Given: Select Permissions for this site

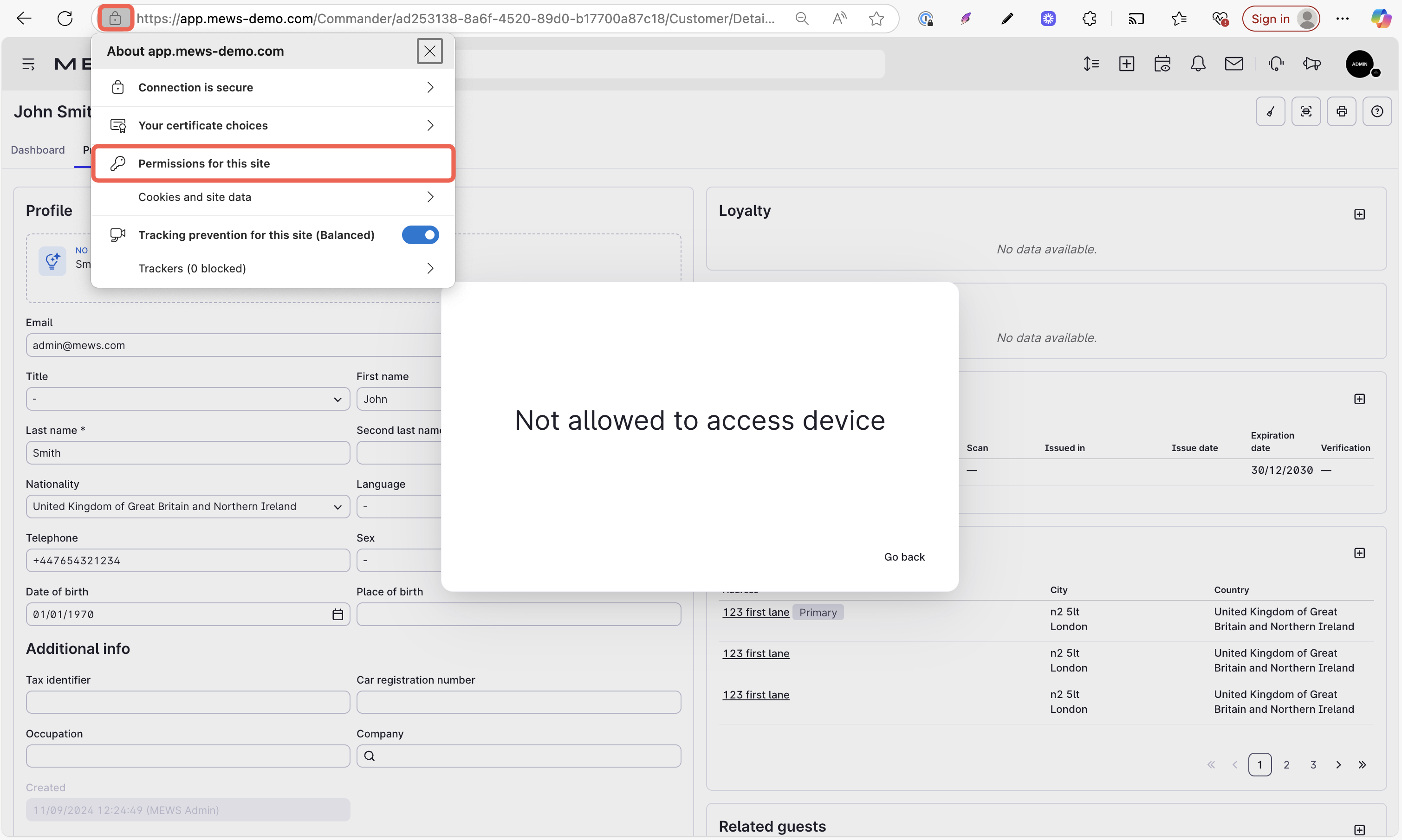Looking at the screenshot, I should (x=273, y=163).
